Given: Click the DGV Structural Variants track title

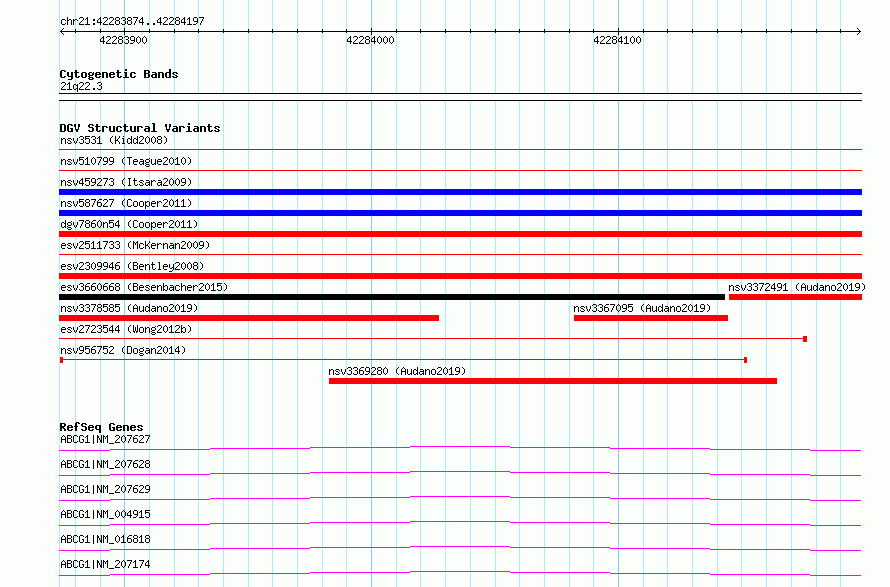Looking at the screenshot, I should pyautogui.click(x=140, y=128).
